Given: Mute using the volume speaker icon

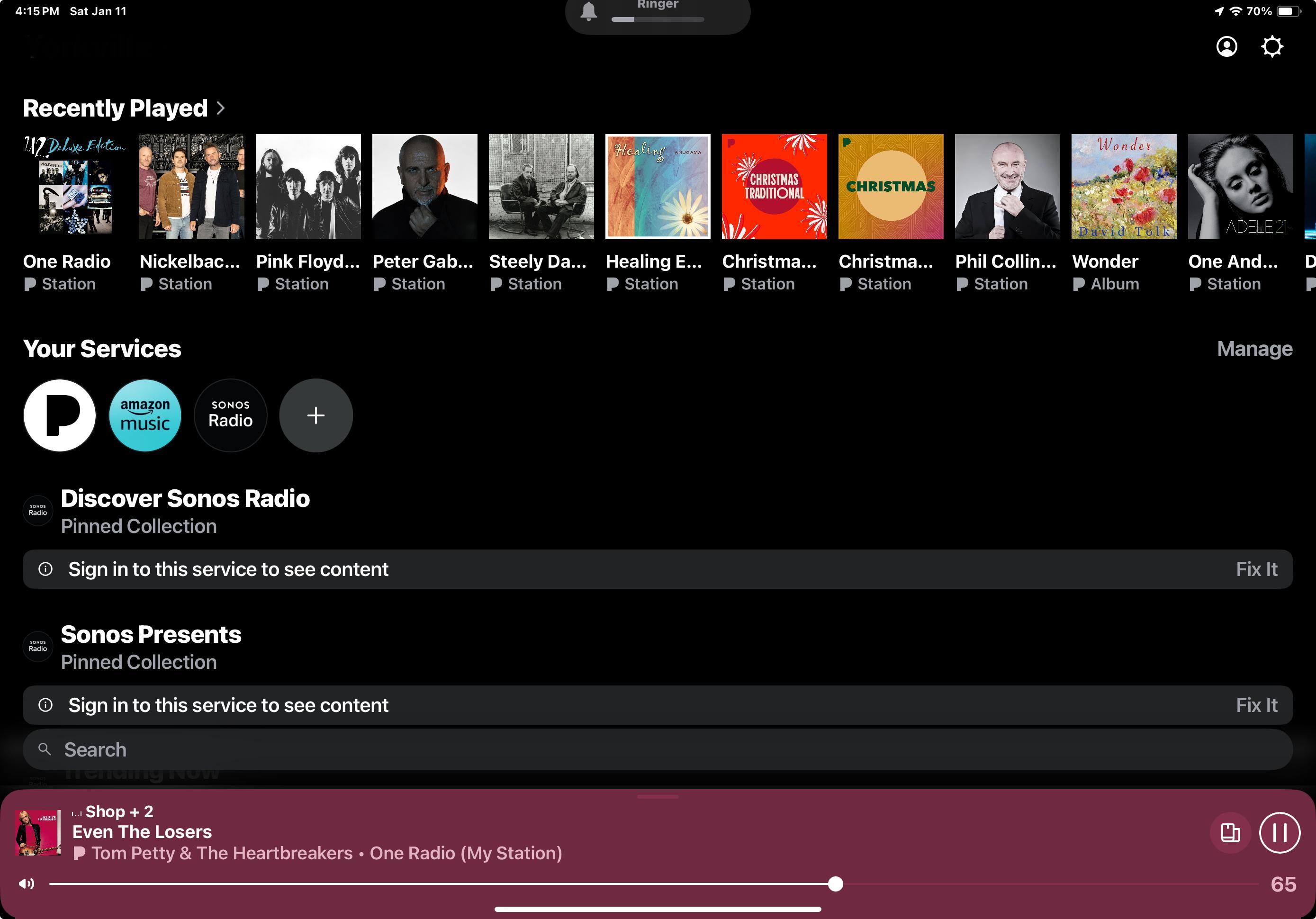Looking at the screenshot, I should click(x=27, y=883).
